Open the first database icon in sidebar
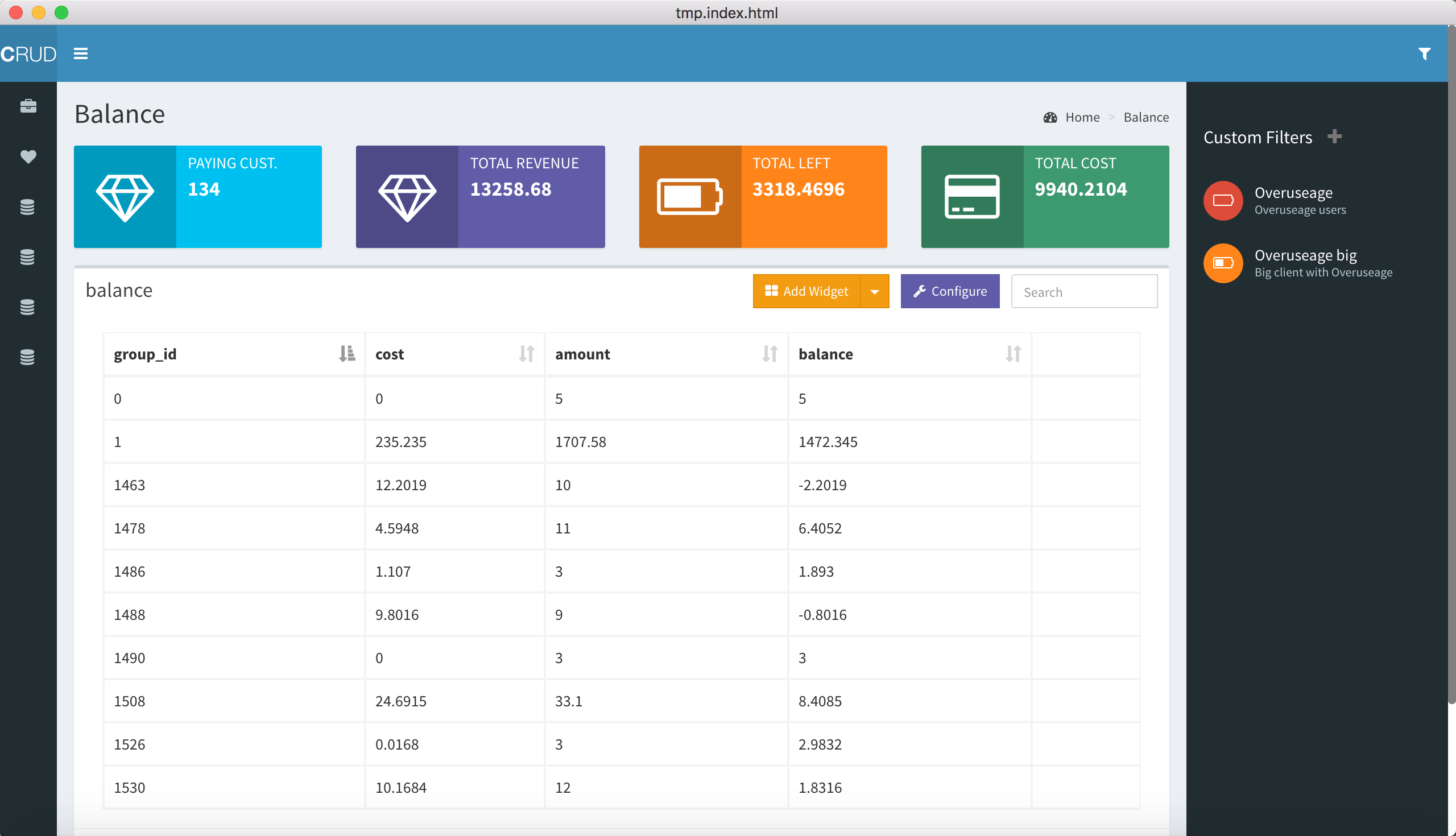 [27, 206]
